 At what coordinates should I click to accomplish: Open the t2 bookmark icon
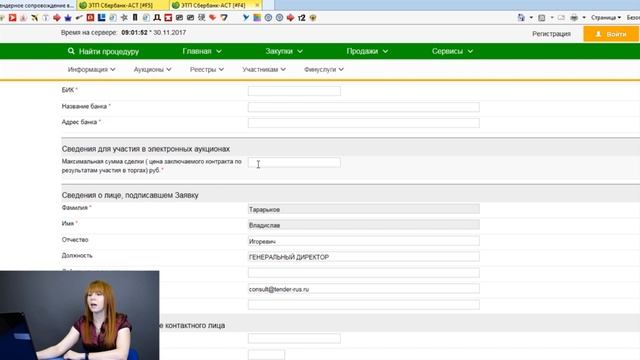click(302, 18)
